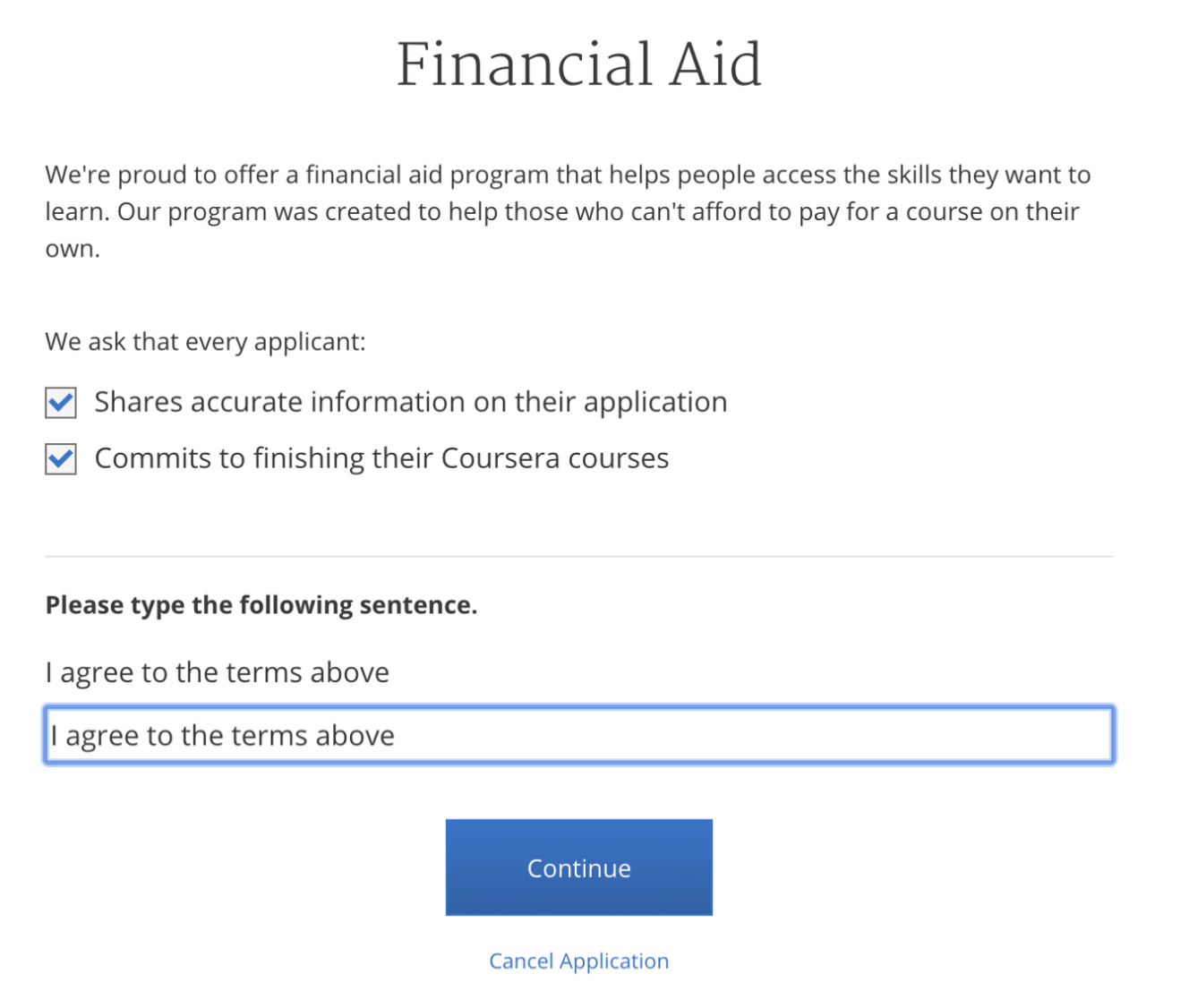Click the word 'application' in the first commitment label
Viewport: 1189px width, 1008px height.
(x=655, y=403)
